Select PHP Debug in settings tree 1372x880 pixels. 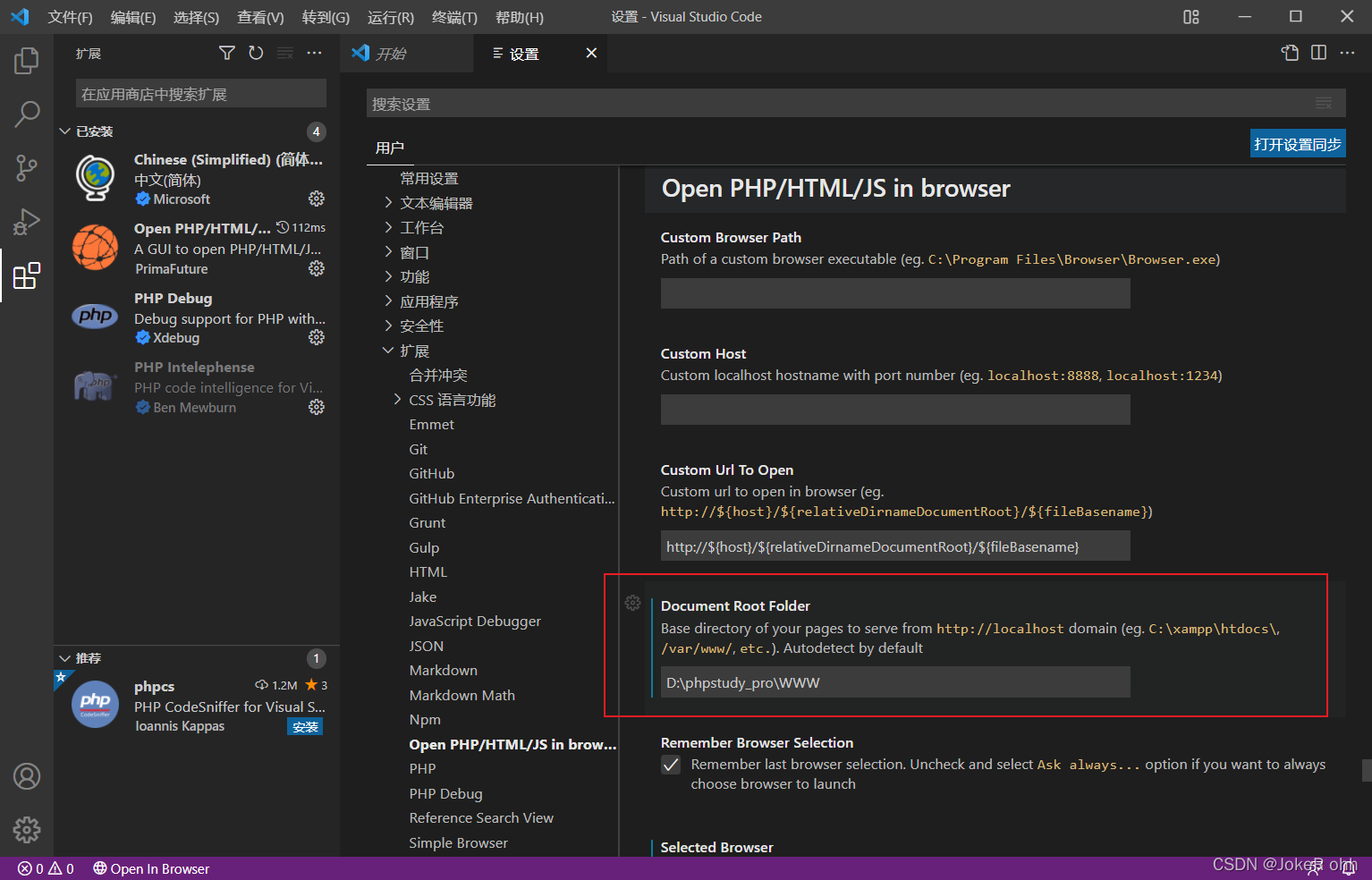tap(445, 793)
